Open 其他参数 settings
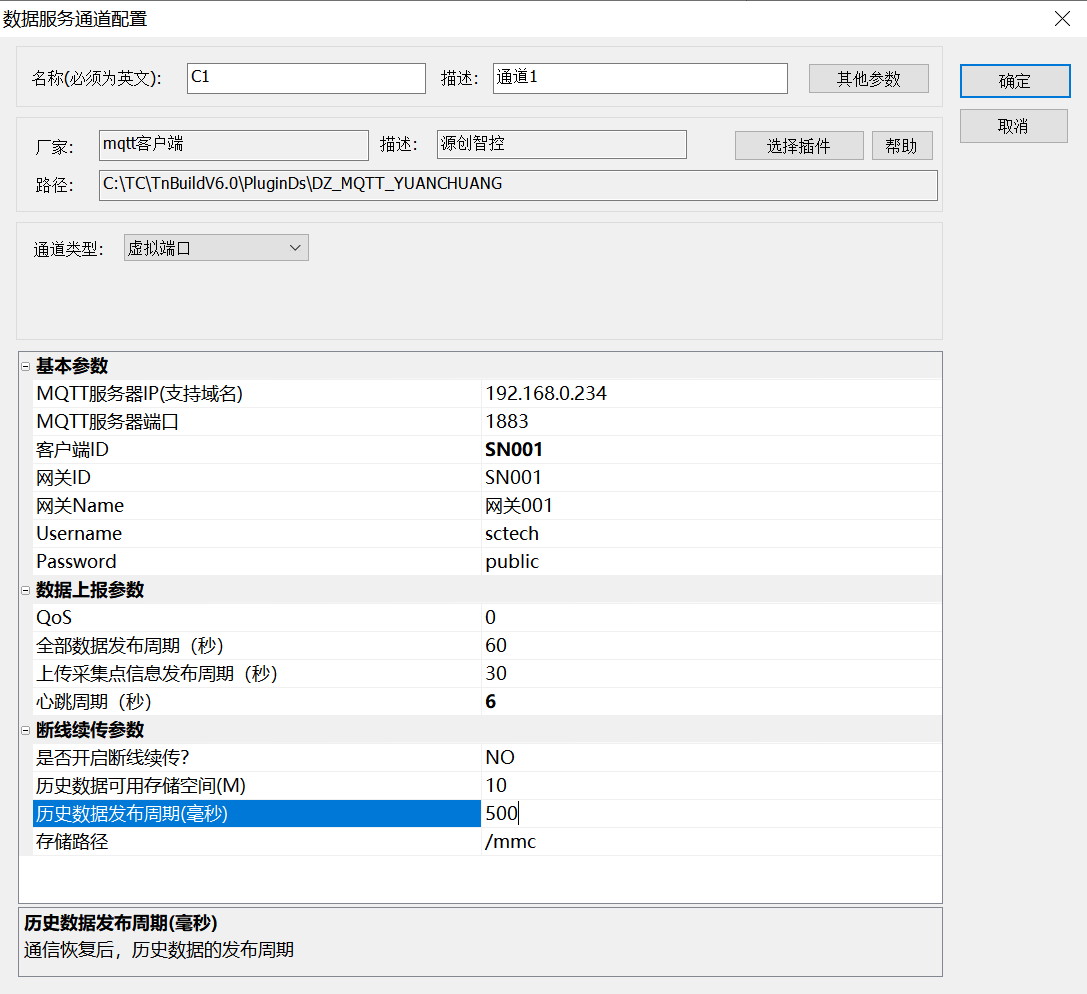The image size is (1087, 994). 869,78
